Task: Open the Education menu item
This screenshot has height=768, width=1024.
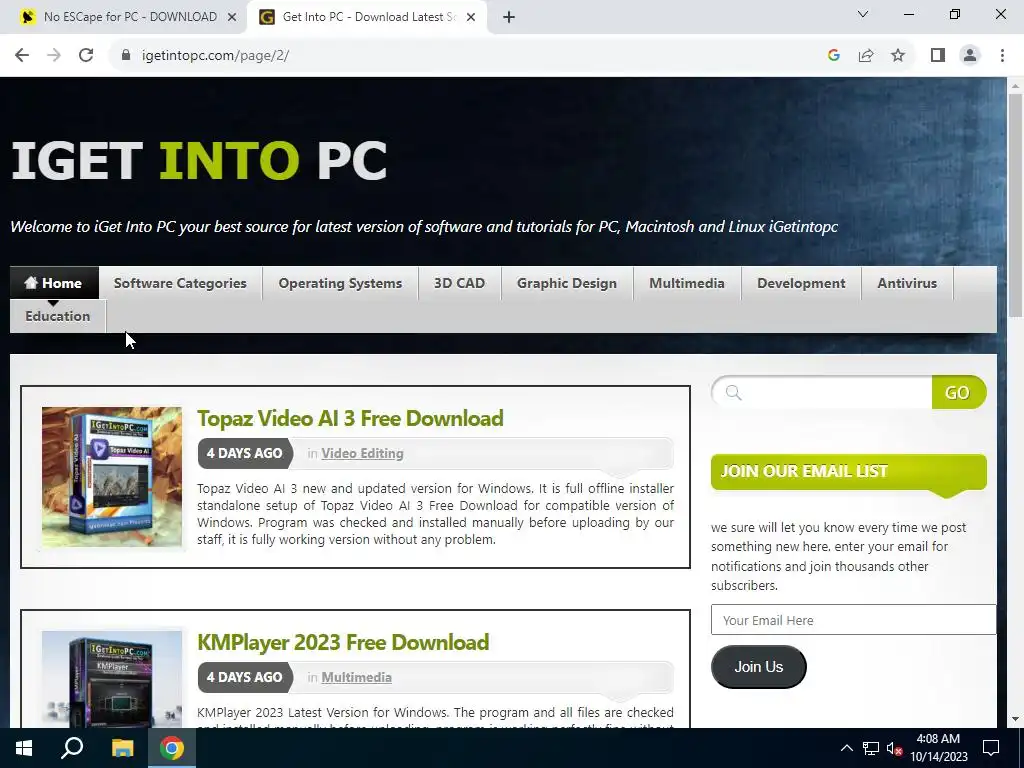Action: pos(57,316)
